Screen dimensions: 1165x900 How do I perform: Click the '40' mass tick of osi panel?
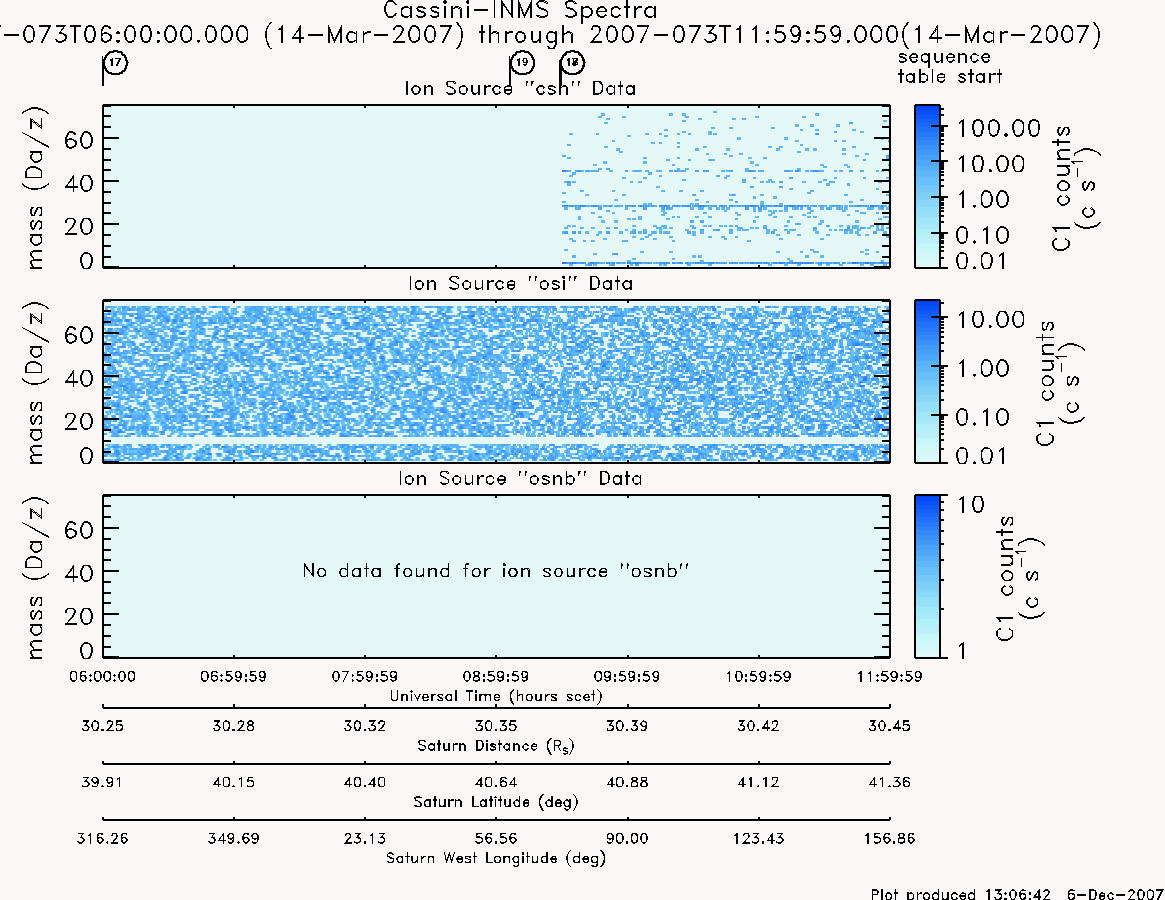[79, 378]
